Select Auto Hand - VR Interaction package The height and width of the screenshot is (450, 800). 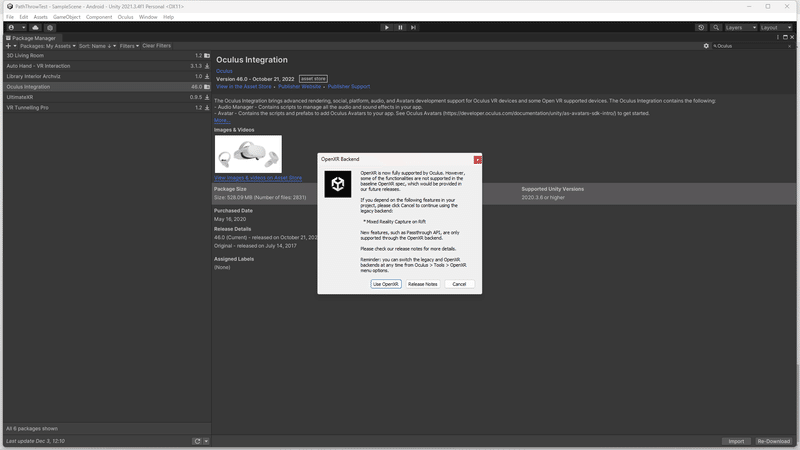tap(107, 66)
